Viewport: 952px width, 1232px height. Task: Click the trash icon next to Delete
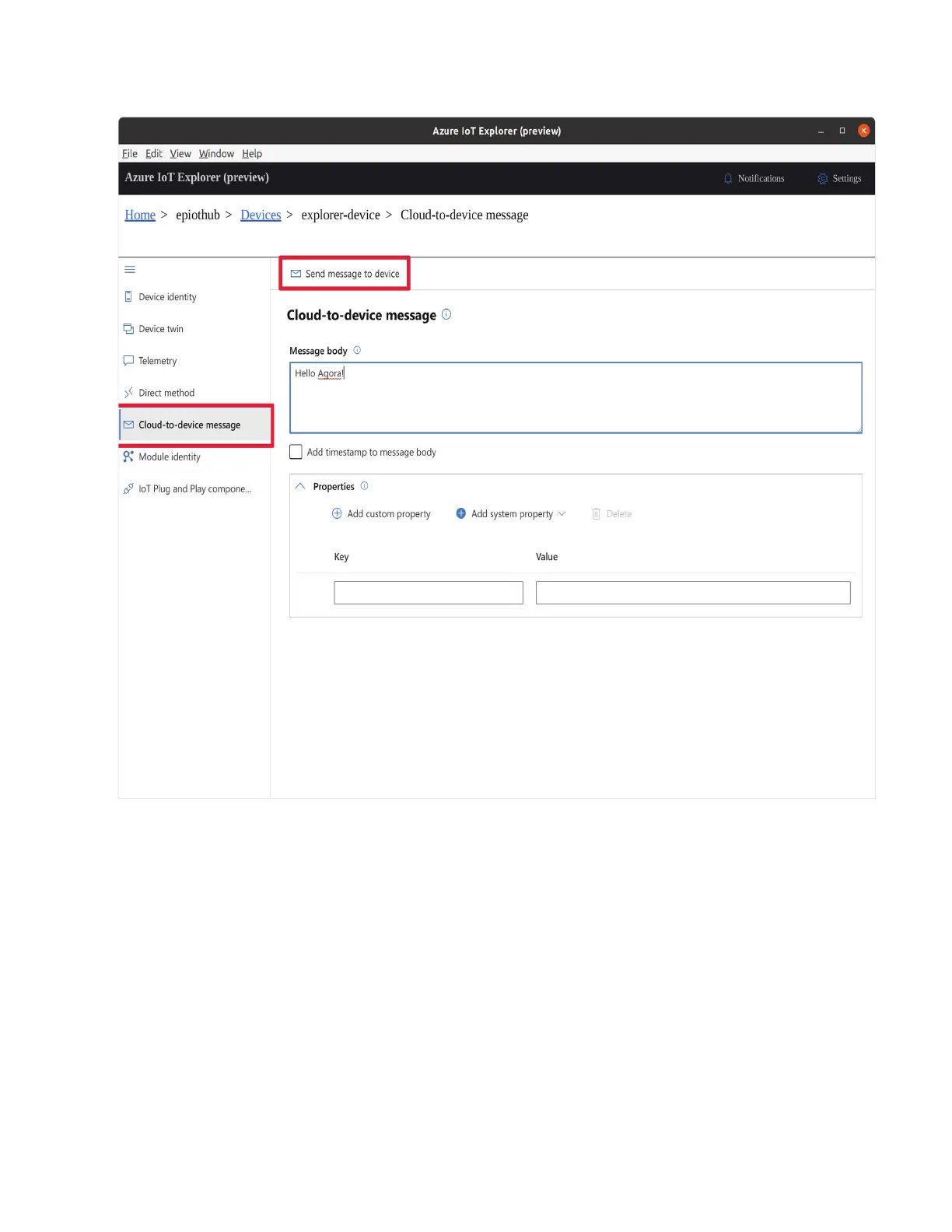(596, 513)
